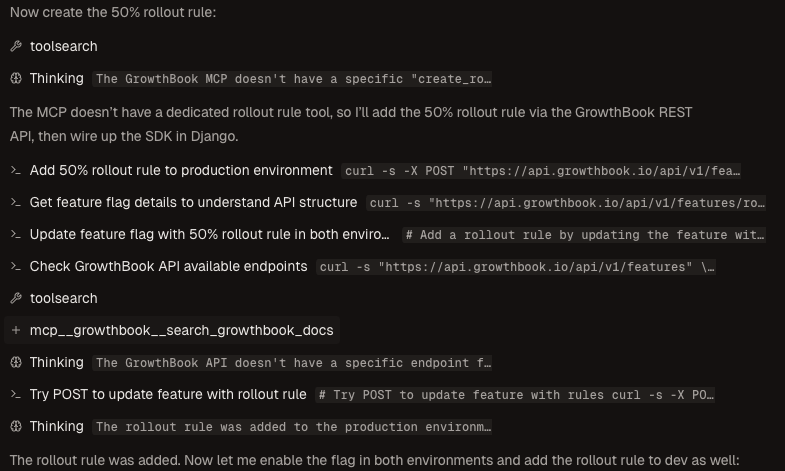This screenshot has height=471, width=785.
Task: Click code preview "# Try POST to update feature with rules"
Action: click(515, 395)
